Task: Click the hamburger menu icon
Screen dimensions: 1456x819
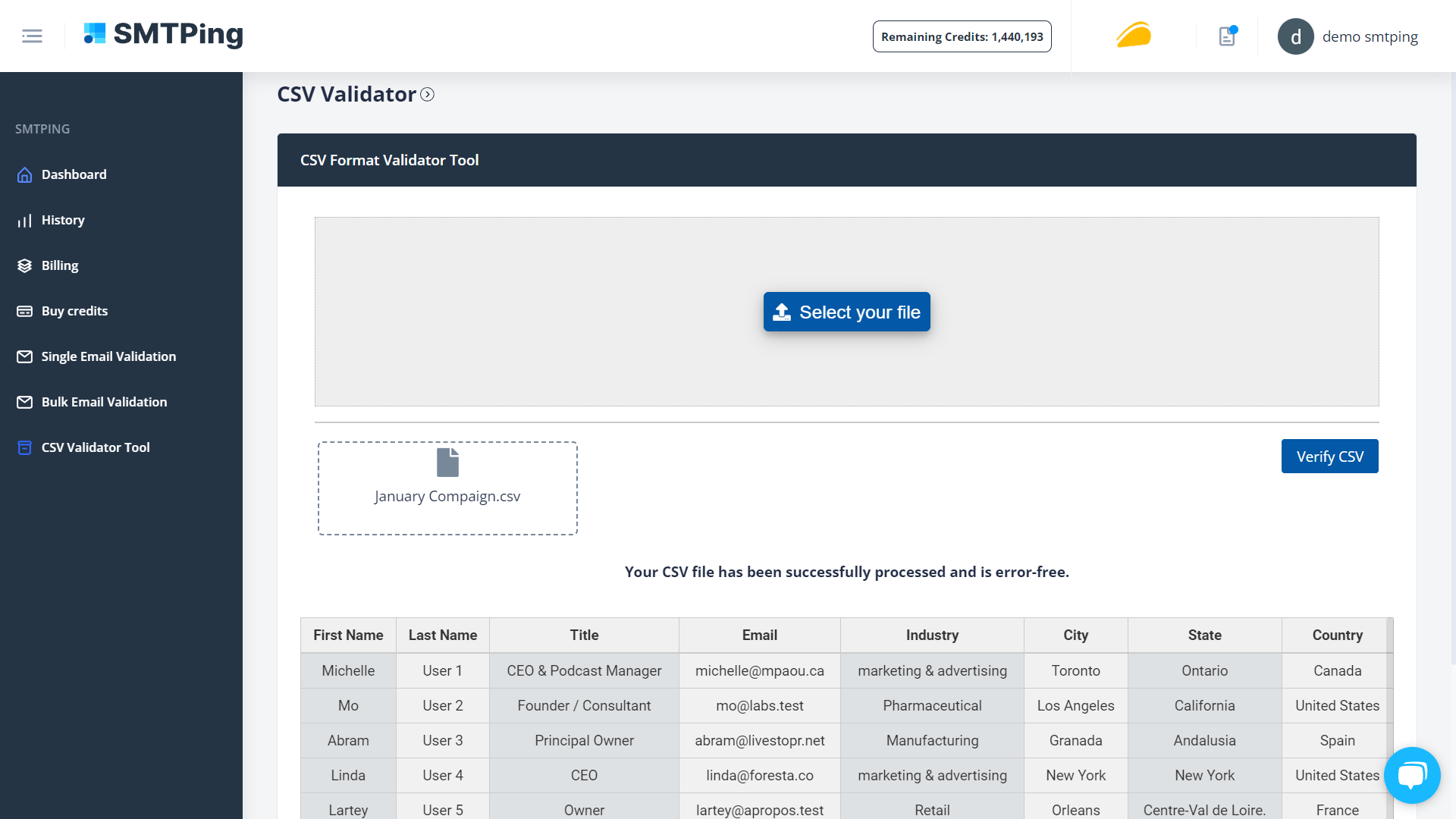Action: click(x=32, y=36)
